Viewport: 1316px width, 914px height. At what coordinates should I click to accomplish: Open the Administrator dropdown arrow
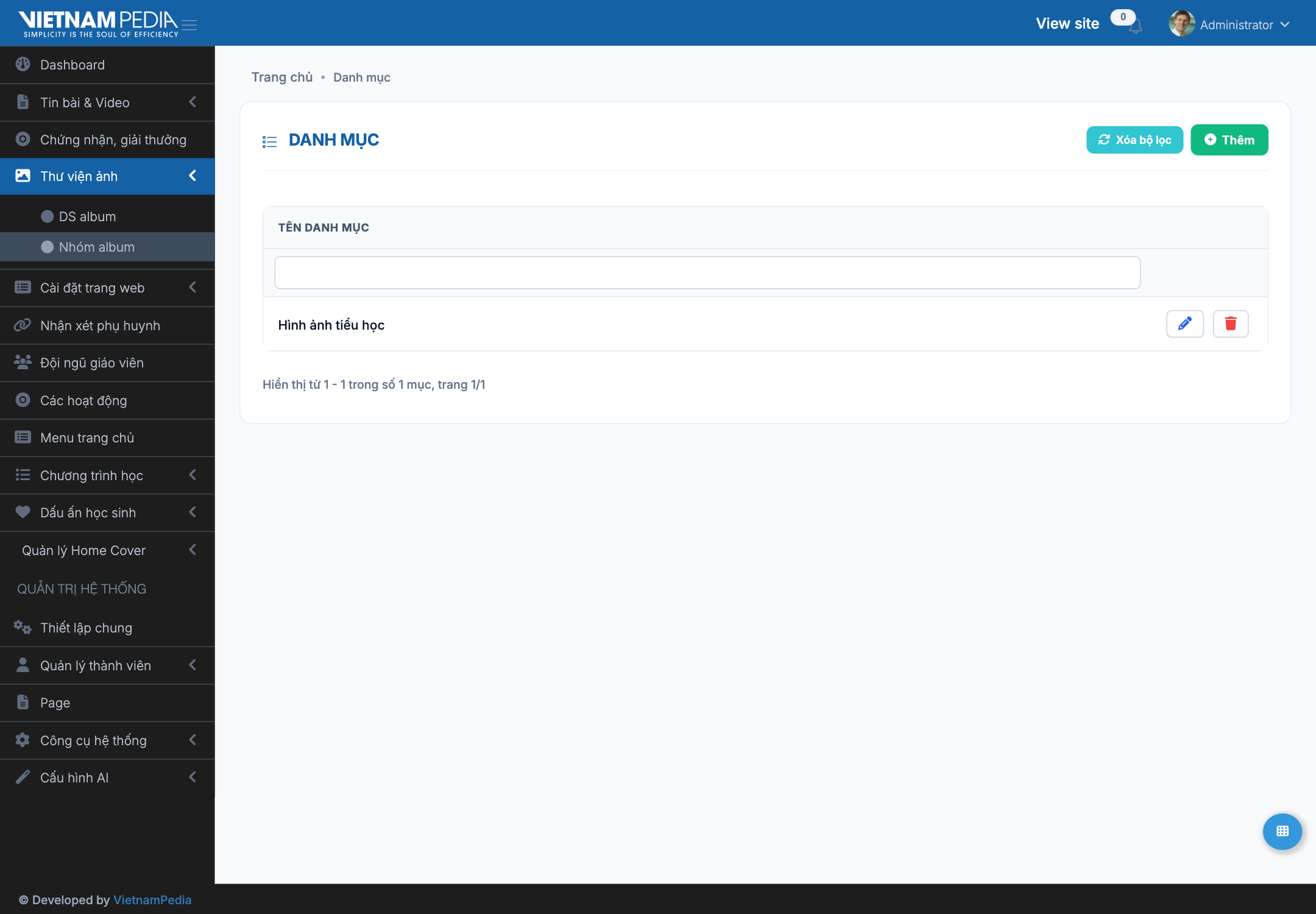pos(1285,24)
